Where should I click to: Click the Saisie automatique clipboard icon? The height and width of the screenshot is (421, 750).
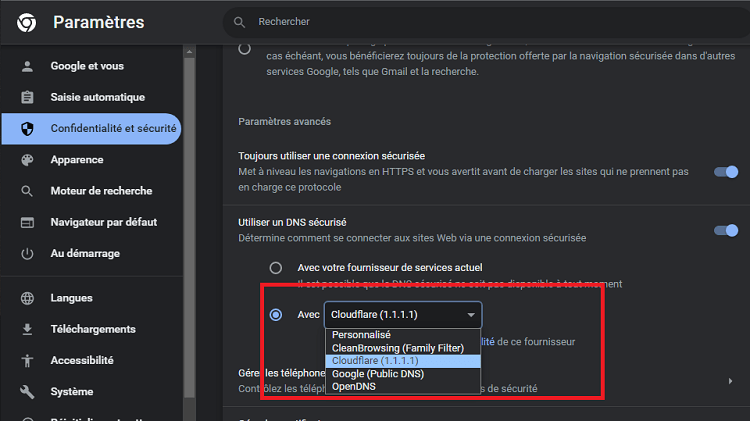(27, 97)
